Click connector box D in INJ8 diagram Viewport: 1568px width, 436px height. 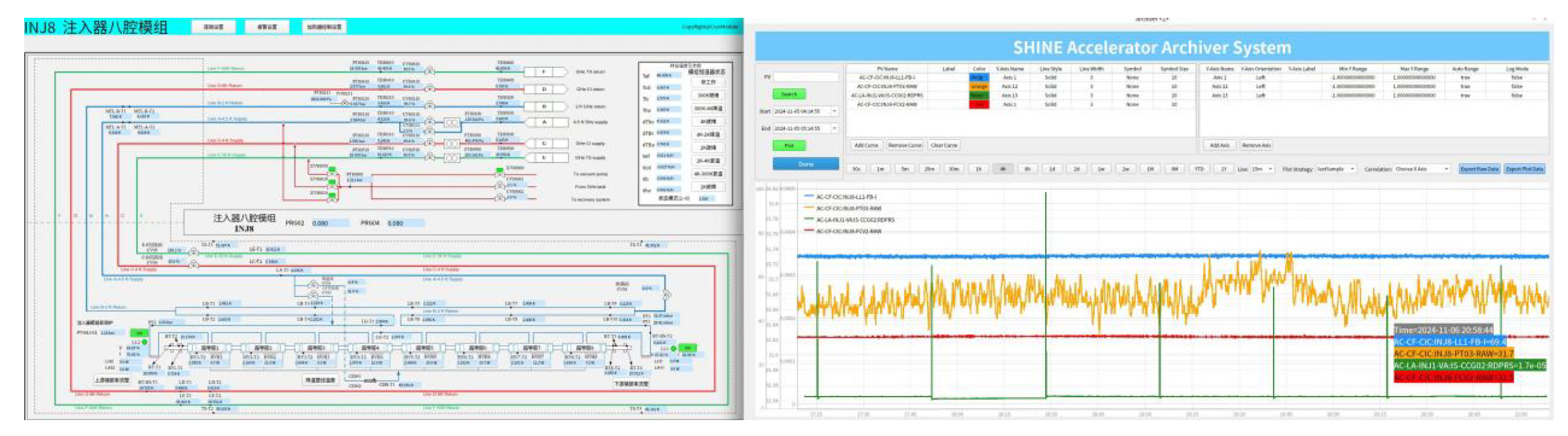pos(544,89)
